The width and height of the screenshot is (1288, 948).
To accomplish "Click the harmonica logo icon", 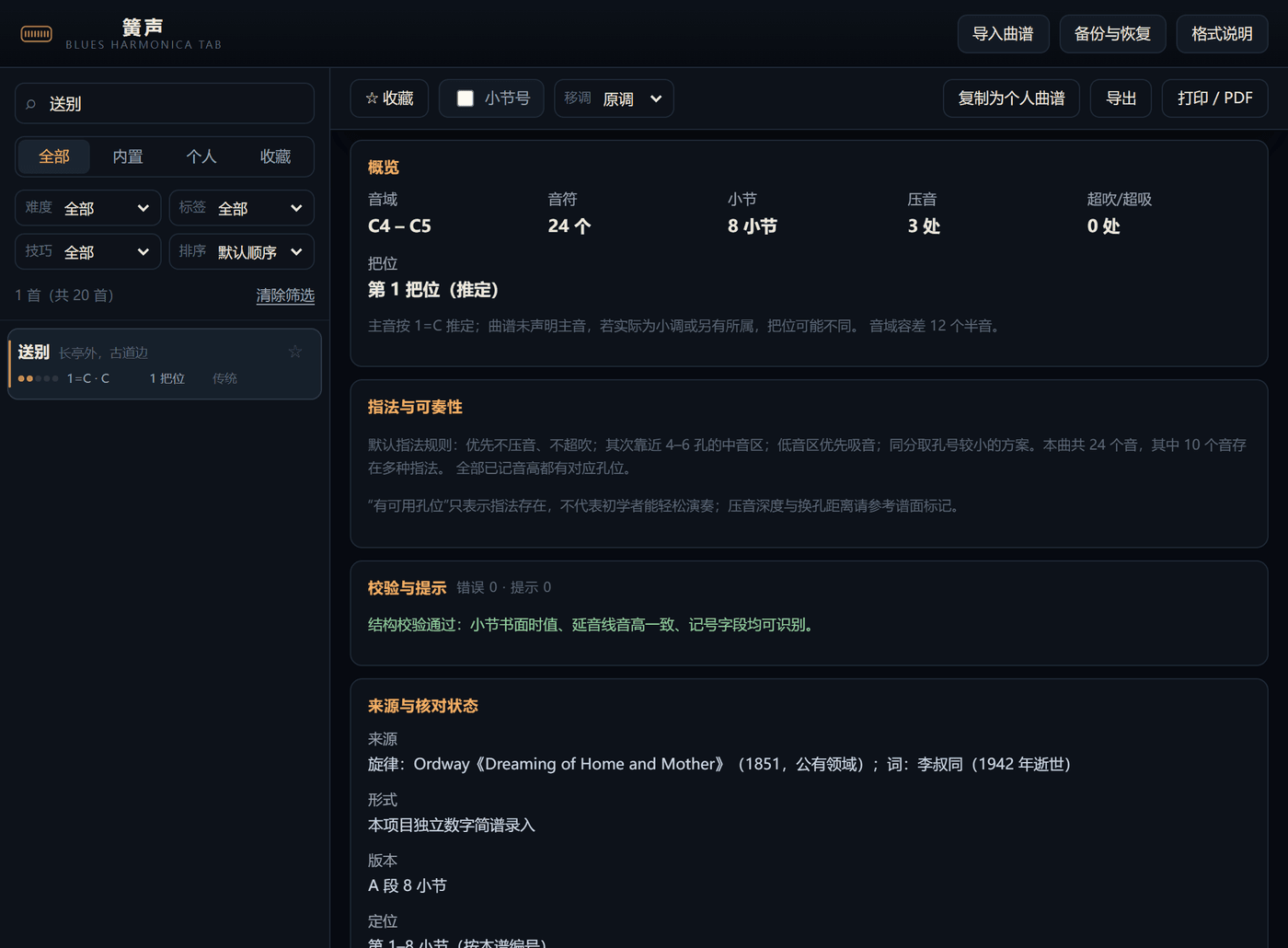I will pos(37,34).
